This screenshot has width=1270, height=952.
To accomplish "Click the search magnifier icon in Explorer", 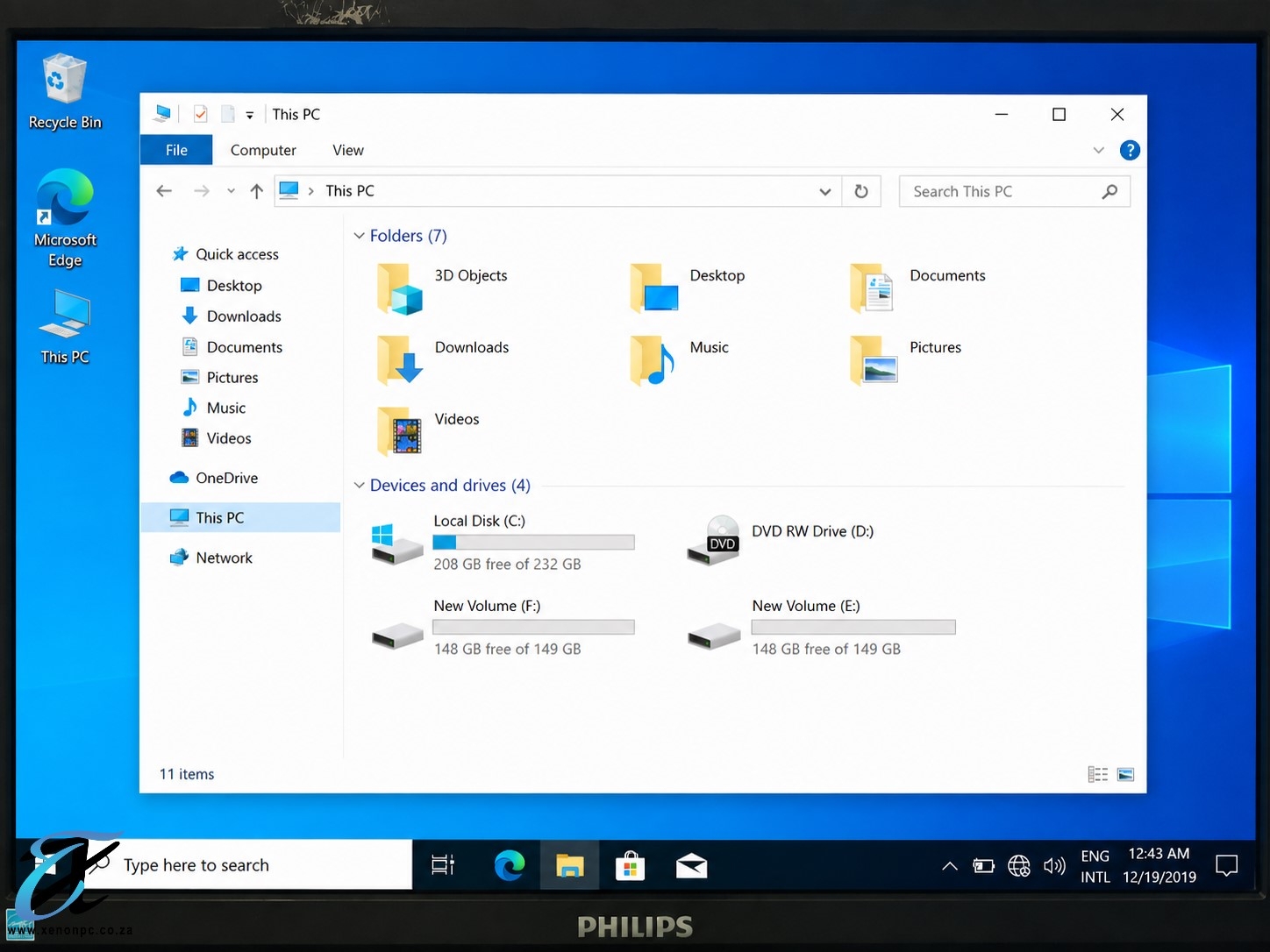I will (1109, 191).
